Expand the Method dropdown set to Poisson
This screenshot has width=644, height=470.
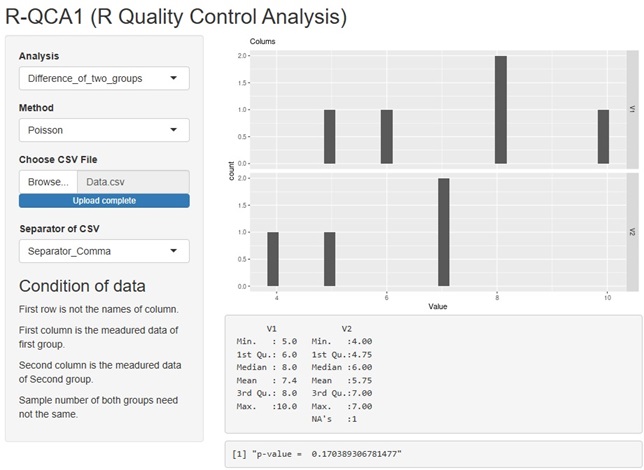pos(104,130)
